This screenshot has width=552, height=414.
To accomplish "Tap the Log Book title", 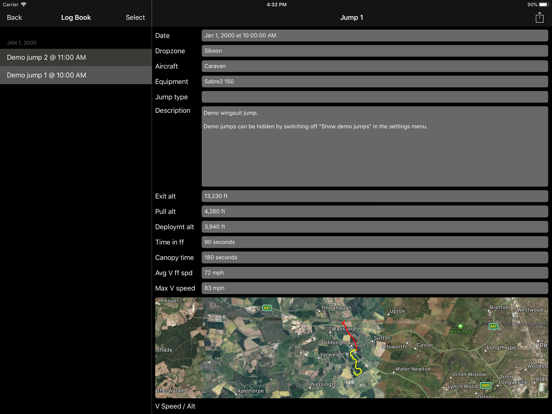I will (76, 17).
